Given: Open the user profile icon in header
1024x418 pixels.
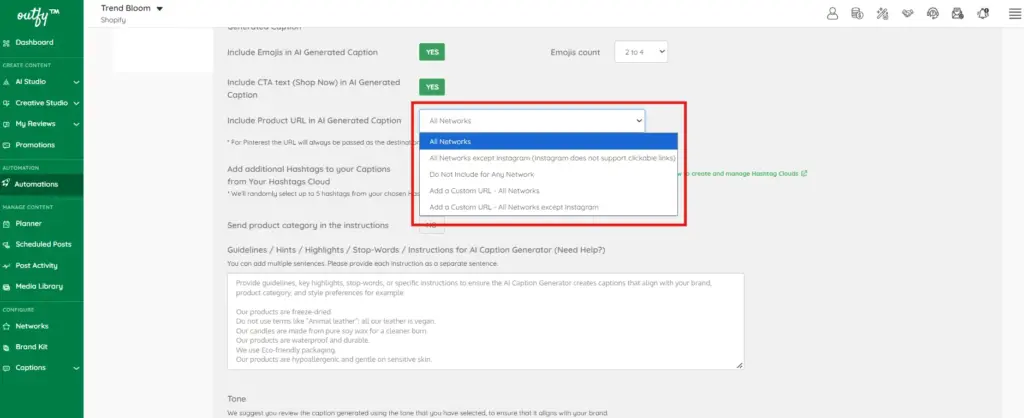Looking at the screenshot, I should (x=832, y=13).
